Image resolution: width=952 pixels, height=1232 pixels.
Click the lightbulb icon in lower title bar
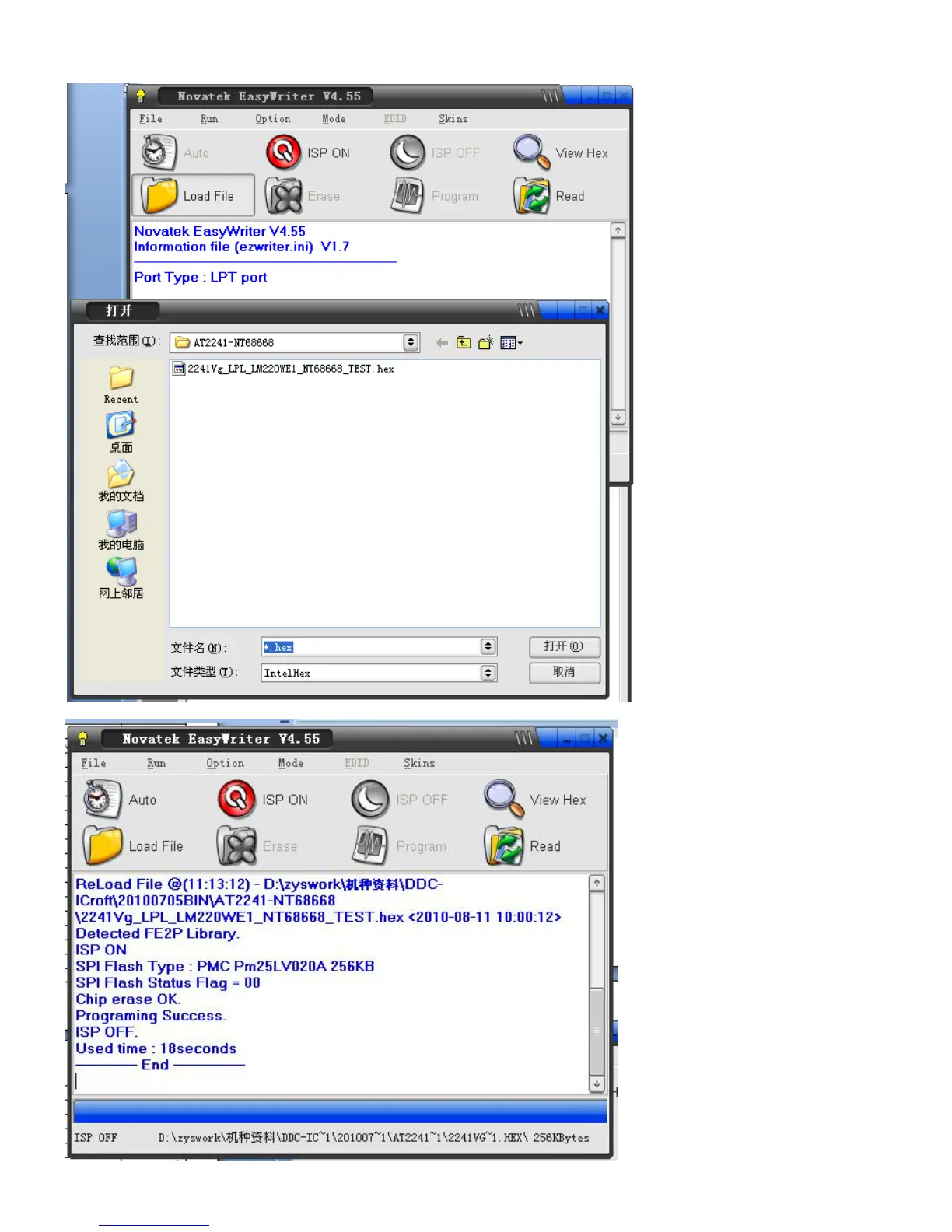[83, 738]
